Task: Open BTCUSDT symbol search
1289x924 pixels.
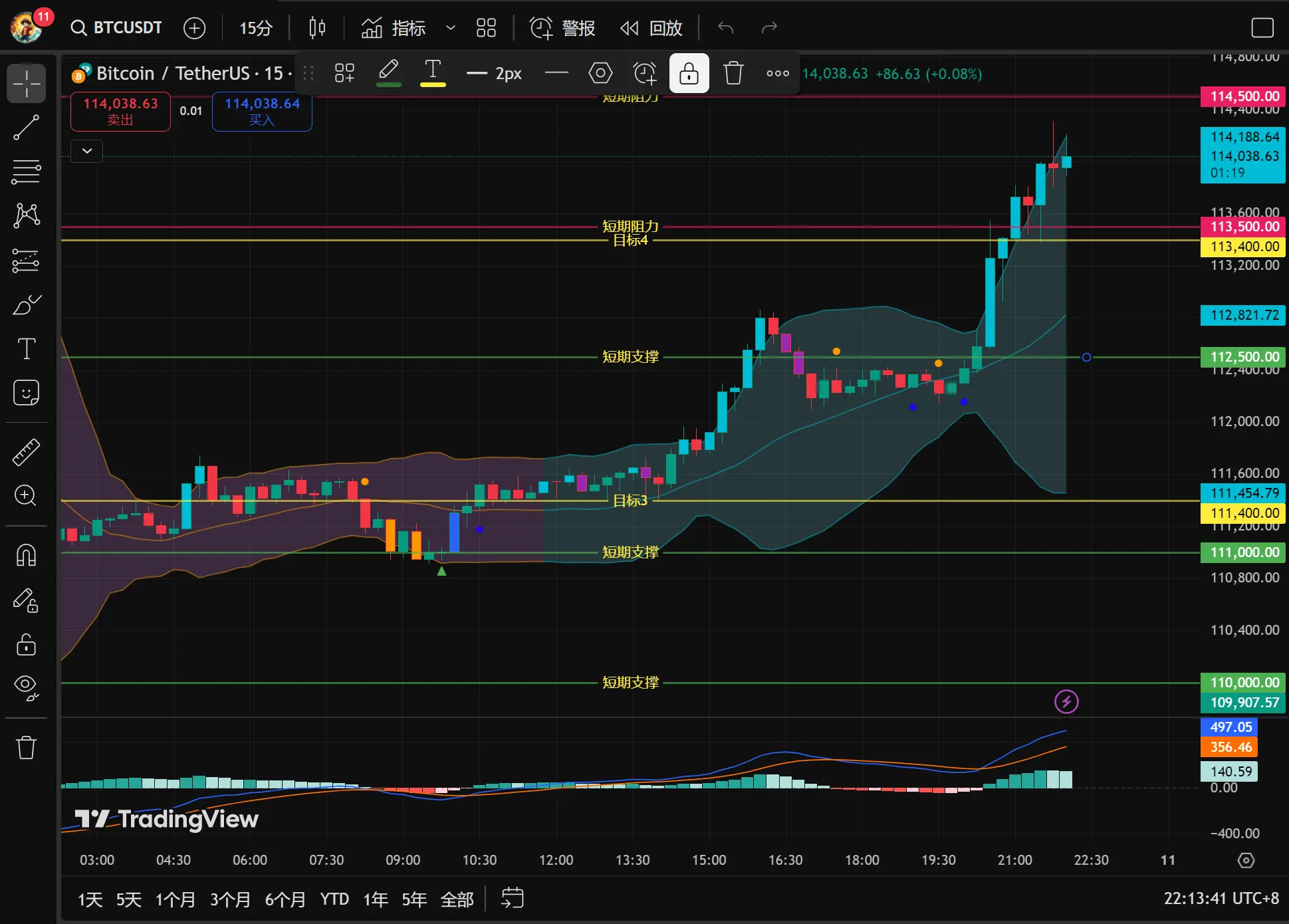Action: click(x=117, y=27)
